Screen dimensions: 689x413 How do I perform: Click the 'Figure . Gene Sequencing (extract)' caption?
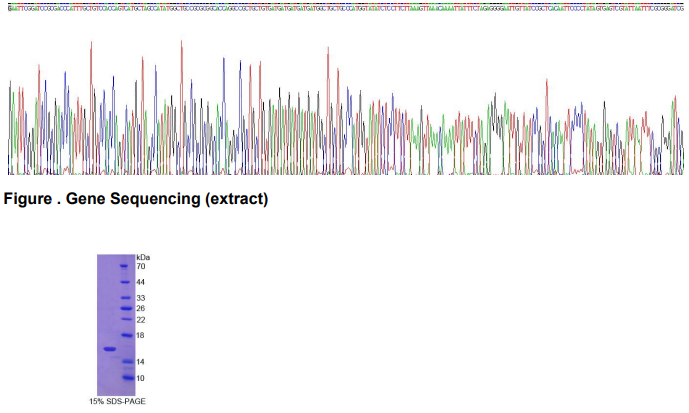tap(136, 199)
